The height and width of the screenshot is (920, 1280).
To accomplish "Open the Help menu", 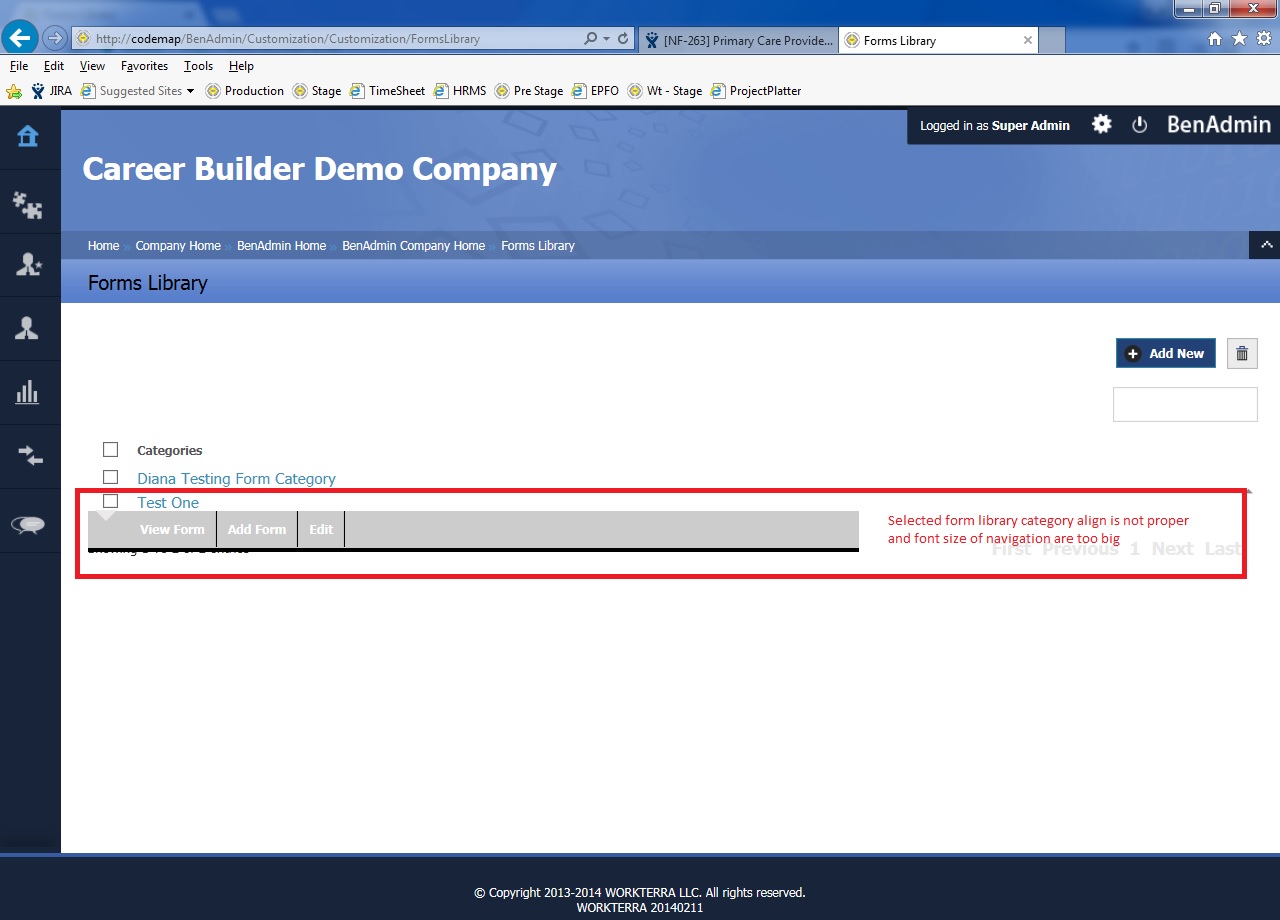I will click(241, 66).
